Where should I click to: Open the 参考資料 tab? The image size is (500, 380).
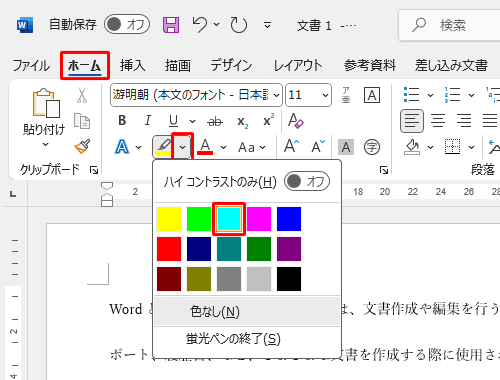pyautogui.click(x=369, y=65)
